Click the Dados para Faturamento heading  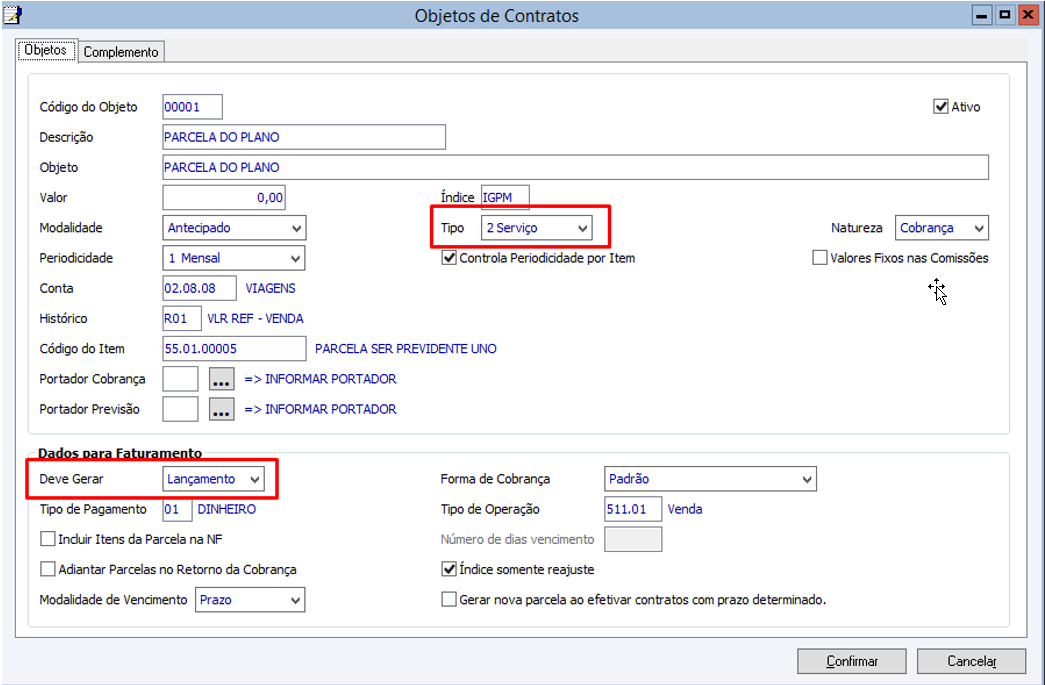(x=120, y=453)
